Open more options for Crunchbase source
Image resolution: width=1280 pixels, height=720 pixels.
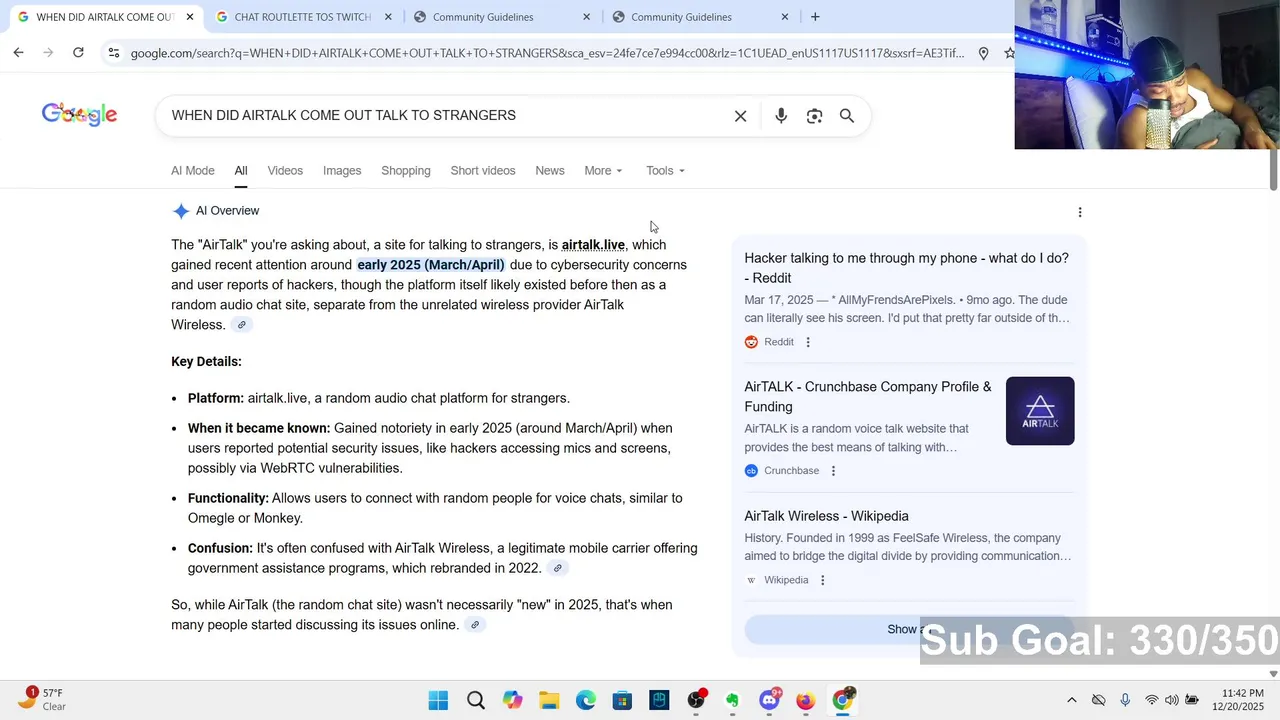[833, 471]
